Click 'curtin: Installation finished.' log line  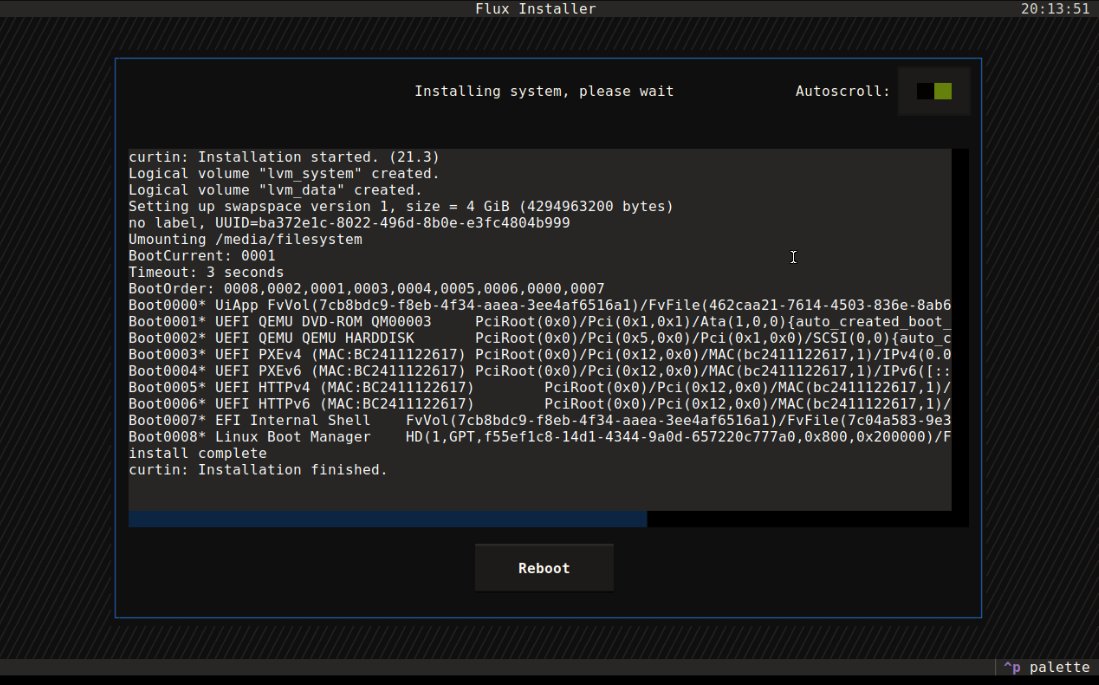pyautogui.click(x=258, y=470)
